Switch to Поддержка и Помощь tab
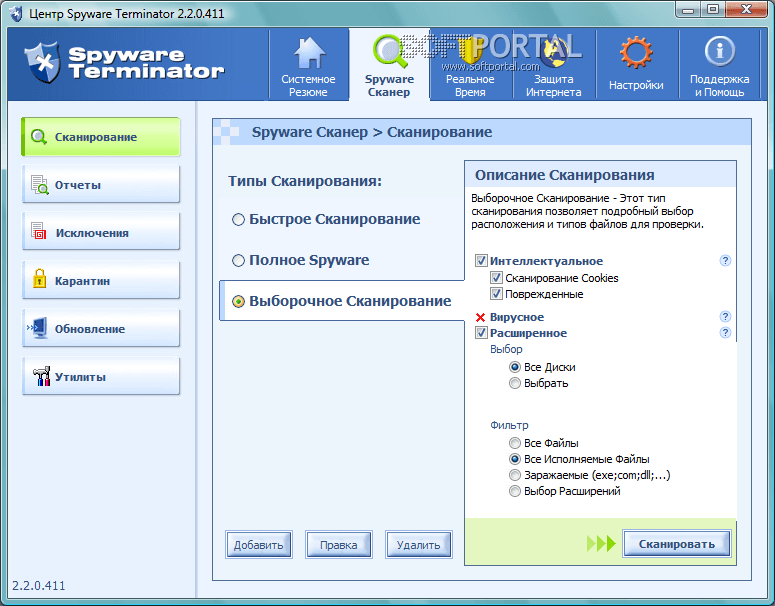Image resolution: width=775 pixels, height=606 pixels. click(720, 65)
